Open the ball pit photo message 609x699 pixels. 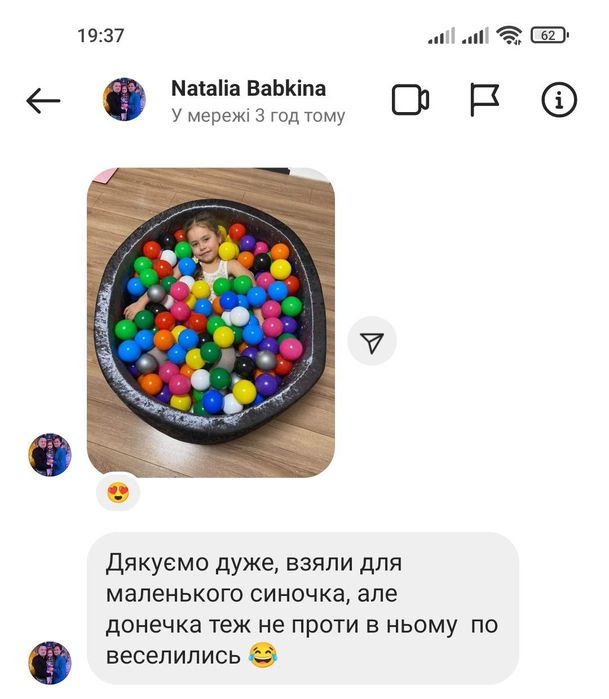pyautogui.click(x=210, y=322)
